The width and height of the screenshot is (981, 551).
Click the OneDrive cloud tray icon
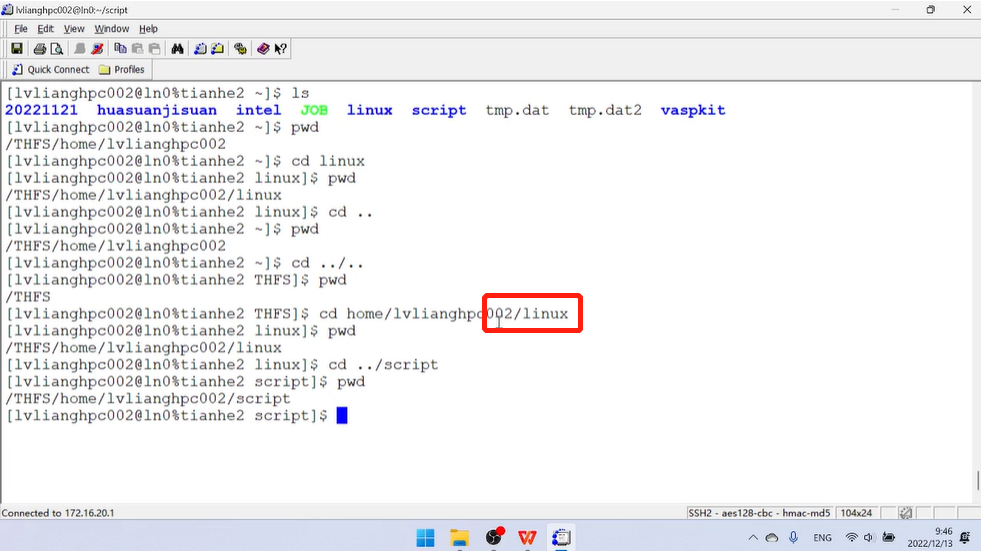(772, 537)
